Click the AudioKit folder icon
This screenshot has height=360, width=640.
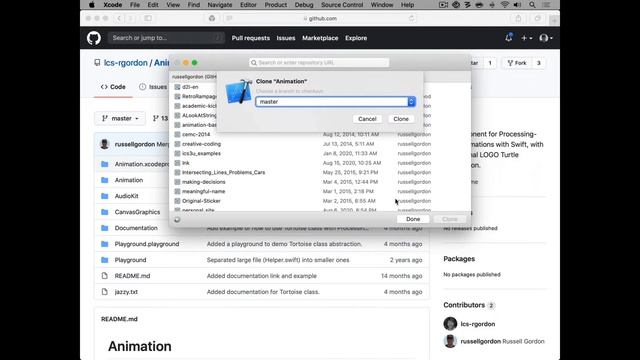(104, 196)
